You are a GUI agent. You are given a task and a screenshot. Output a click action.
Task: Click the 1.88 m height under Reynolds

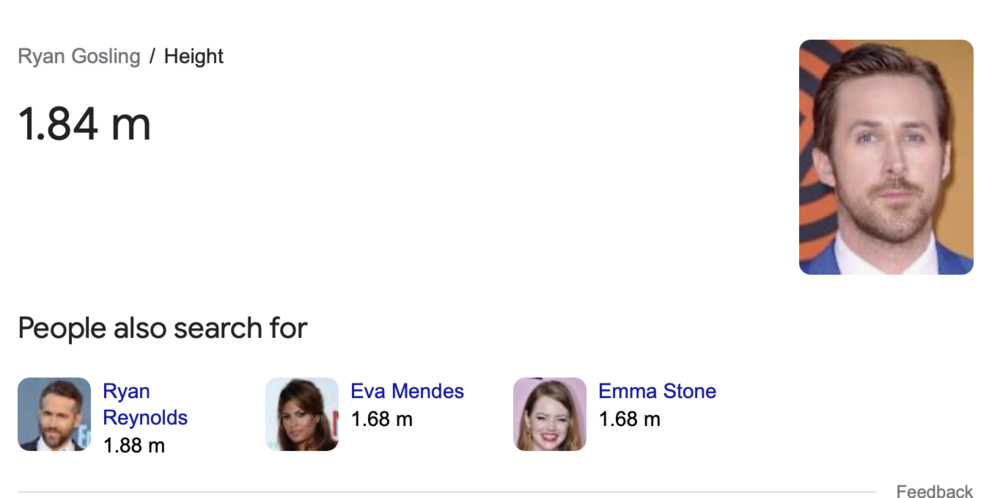point(134,445)
